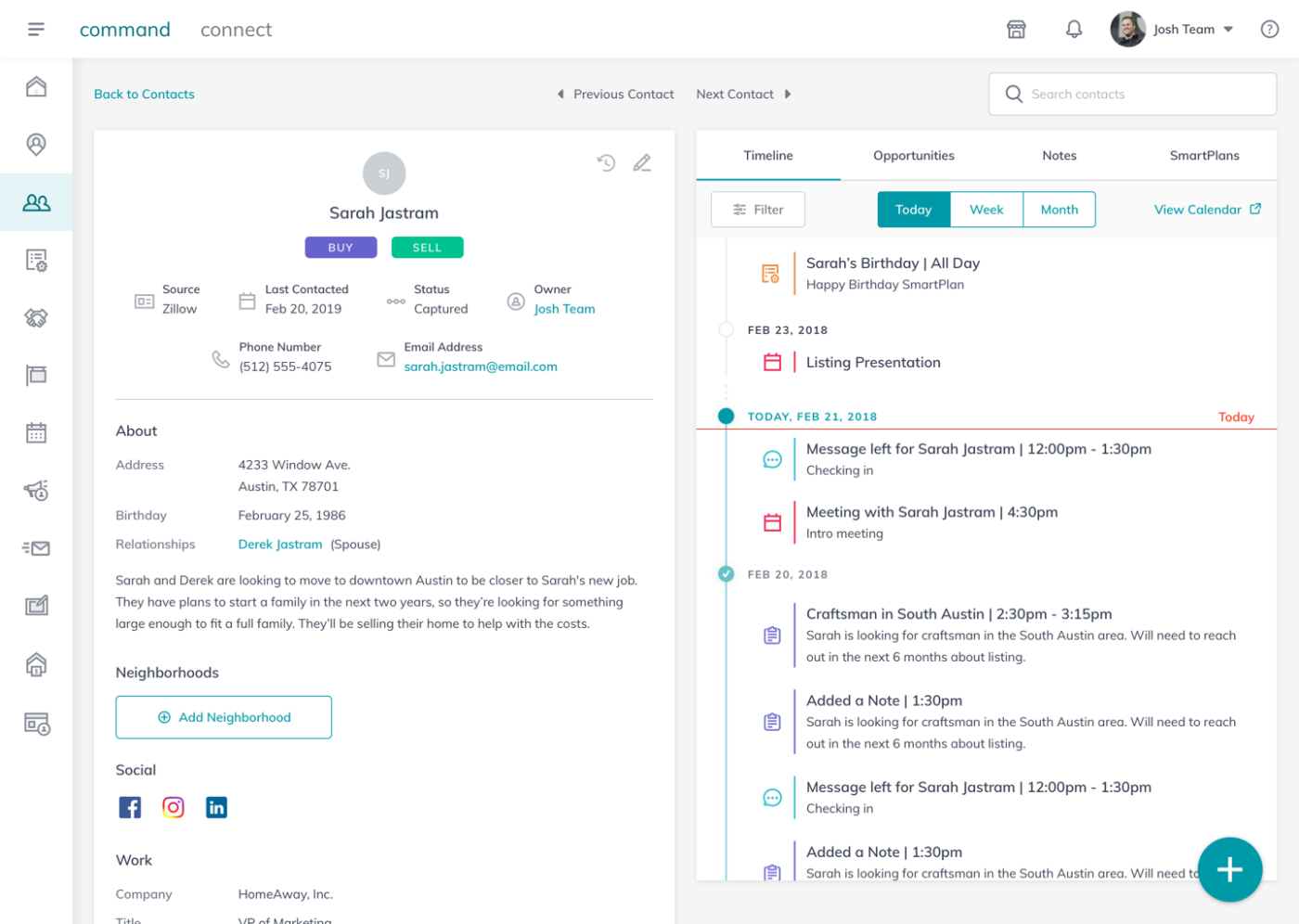The height and width of the screenshot is (924, 1299).
Task: Switch to the Opportunities tab
Action: pos(913,155)
